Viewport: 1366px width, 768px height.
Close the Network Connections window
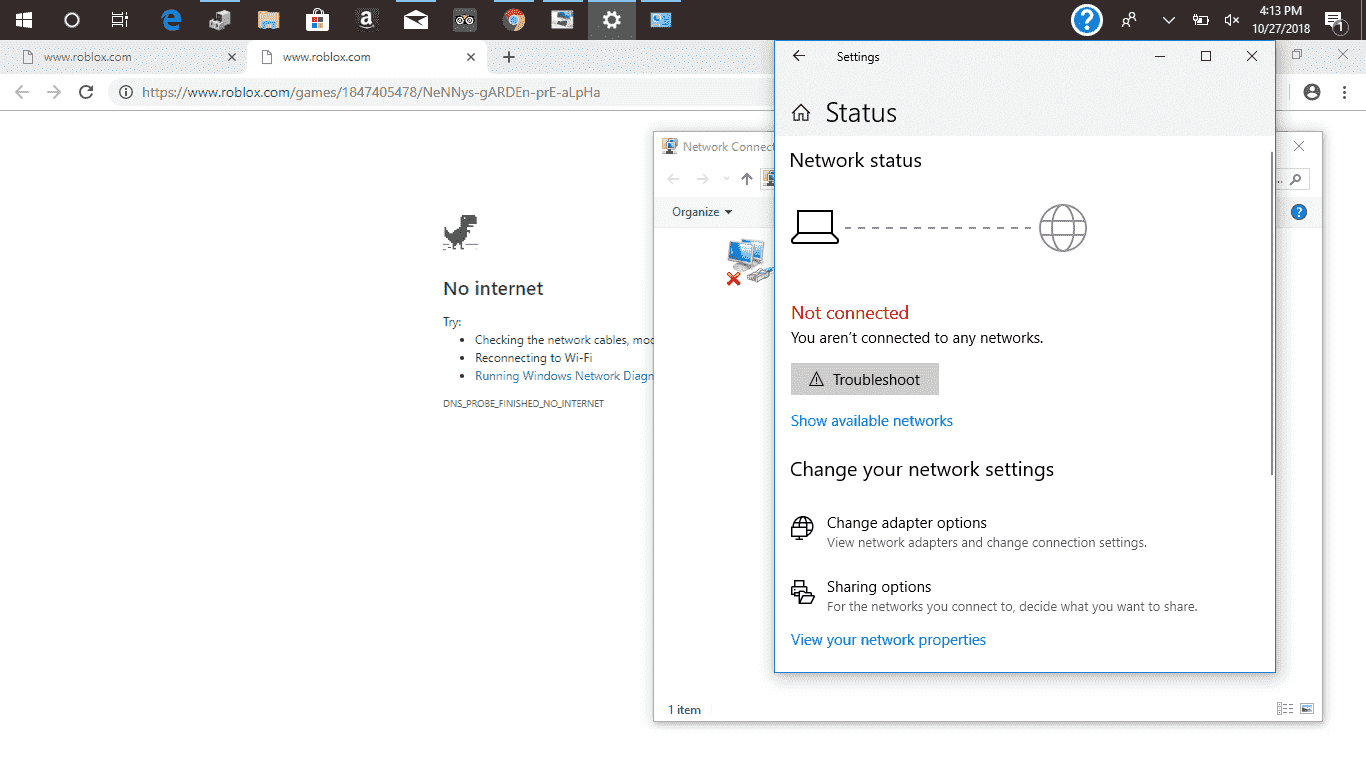click(1299, 146)
